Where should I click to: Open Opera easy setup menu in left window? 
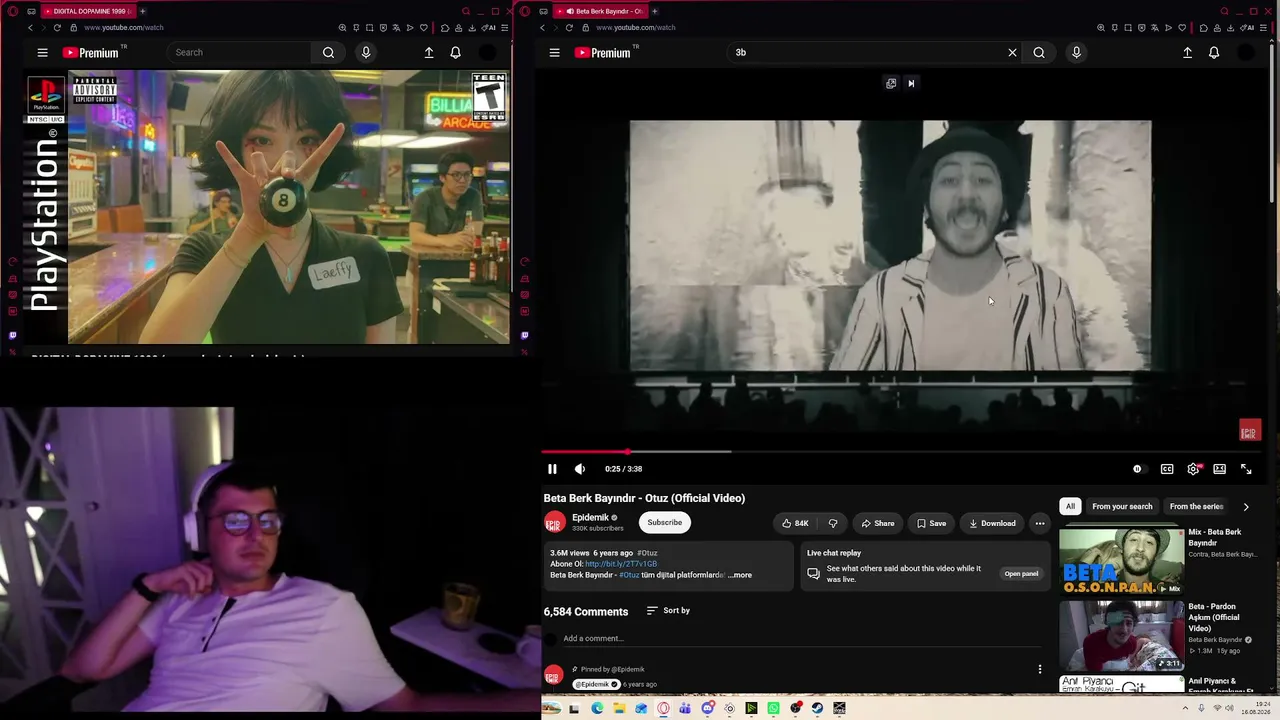[504, 28]
